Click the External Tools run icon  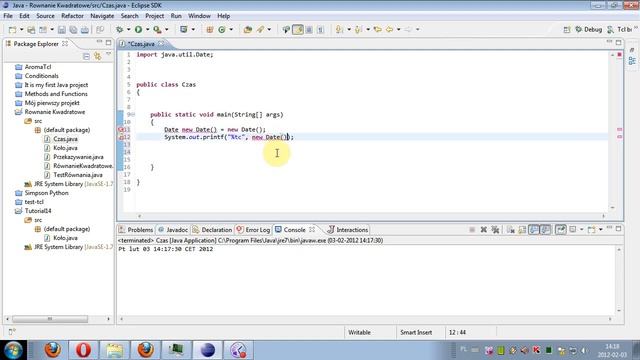point(157,29)
